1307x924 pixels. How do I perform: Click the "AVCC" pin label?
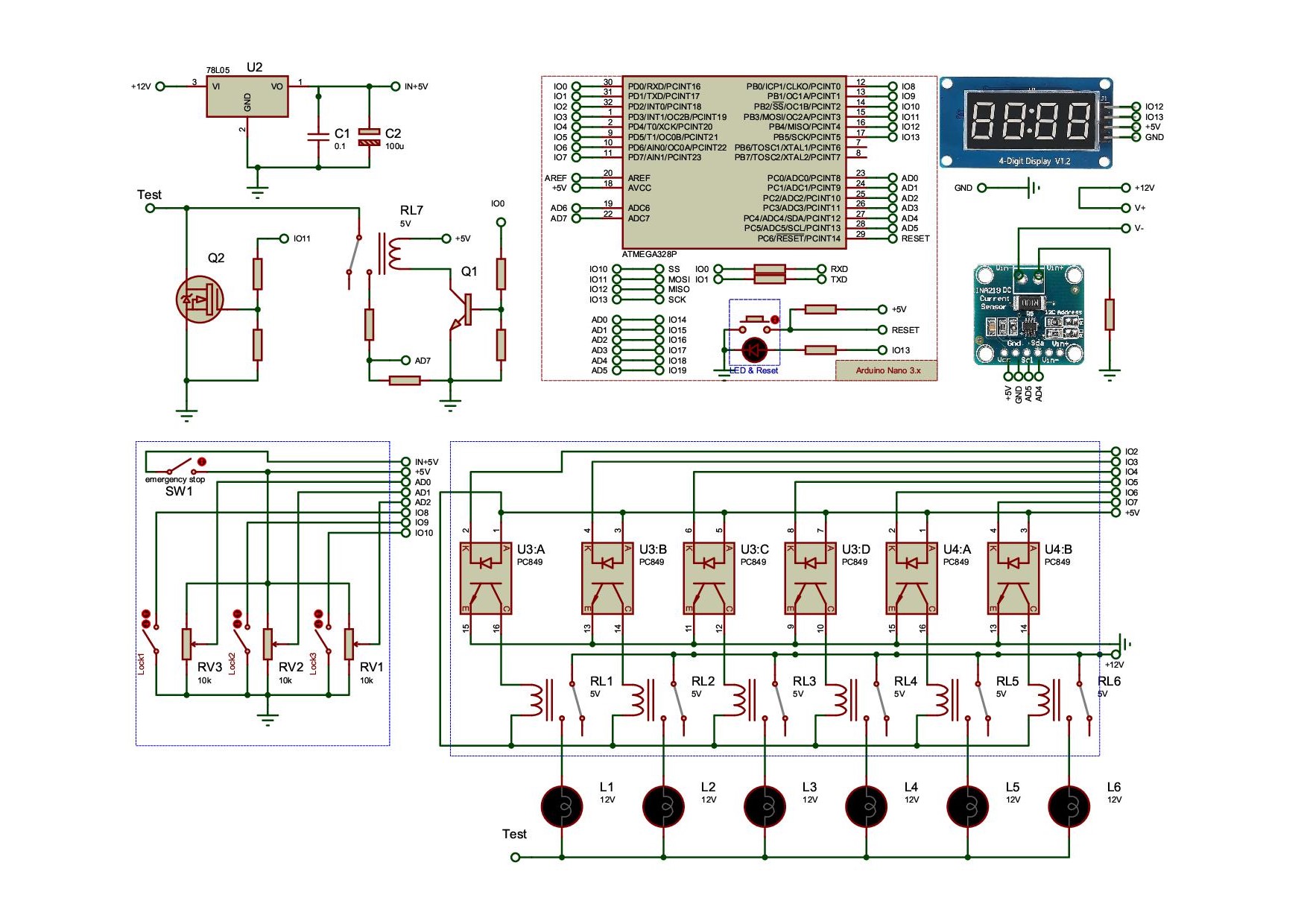point(639,188)
